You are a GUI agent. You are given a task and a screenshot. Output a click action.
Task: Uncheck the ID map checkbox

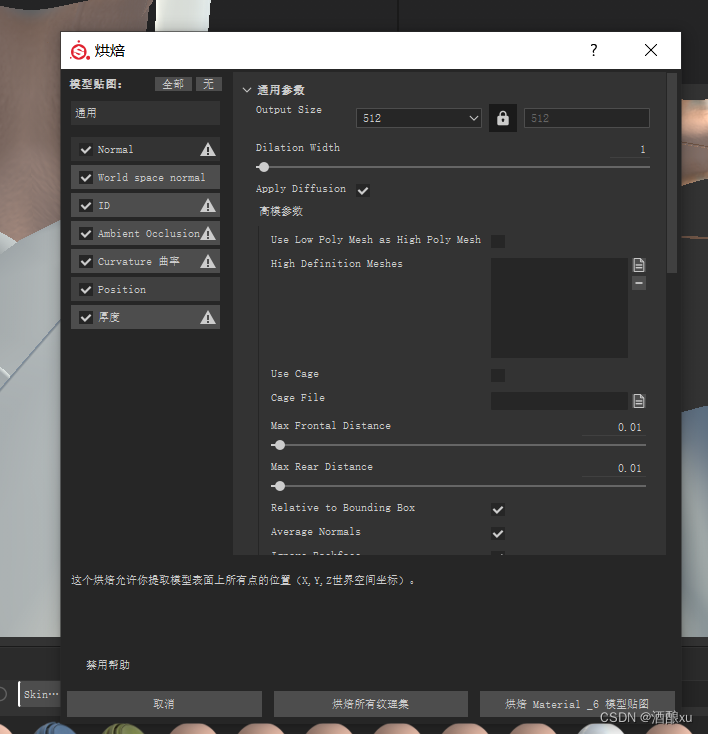[x=86, y=206]
